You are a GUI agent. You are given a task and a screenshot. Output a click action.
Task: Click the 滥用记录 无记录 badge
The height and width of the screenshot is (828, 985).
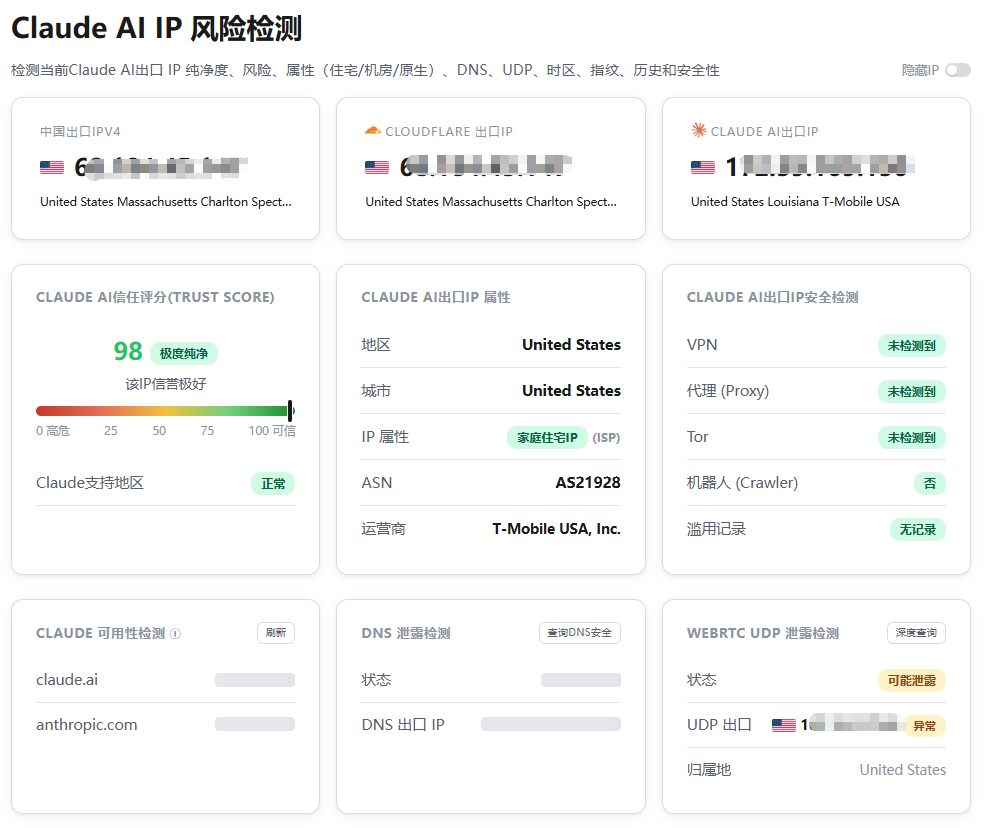coord(918,530)
